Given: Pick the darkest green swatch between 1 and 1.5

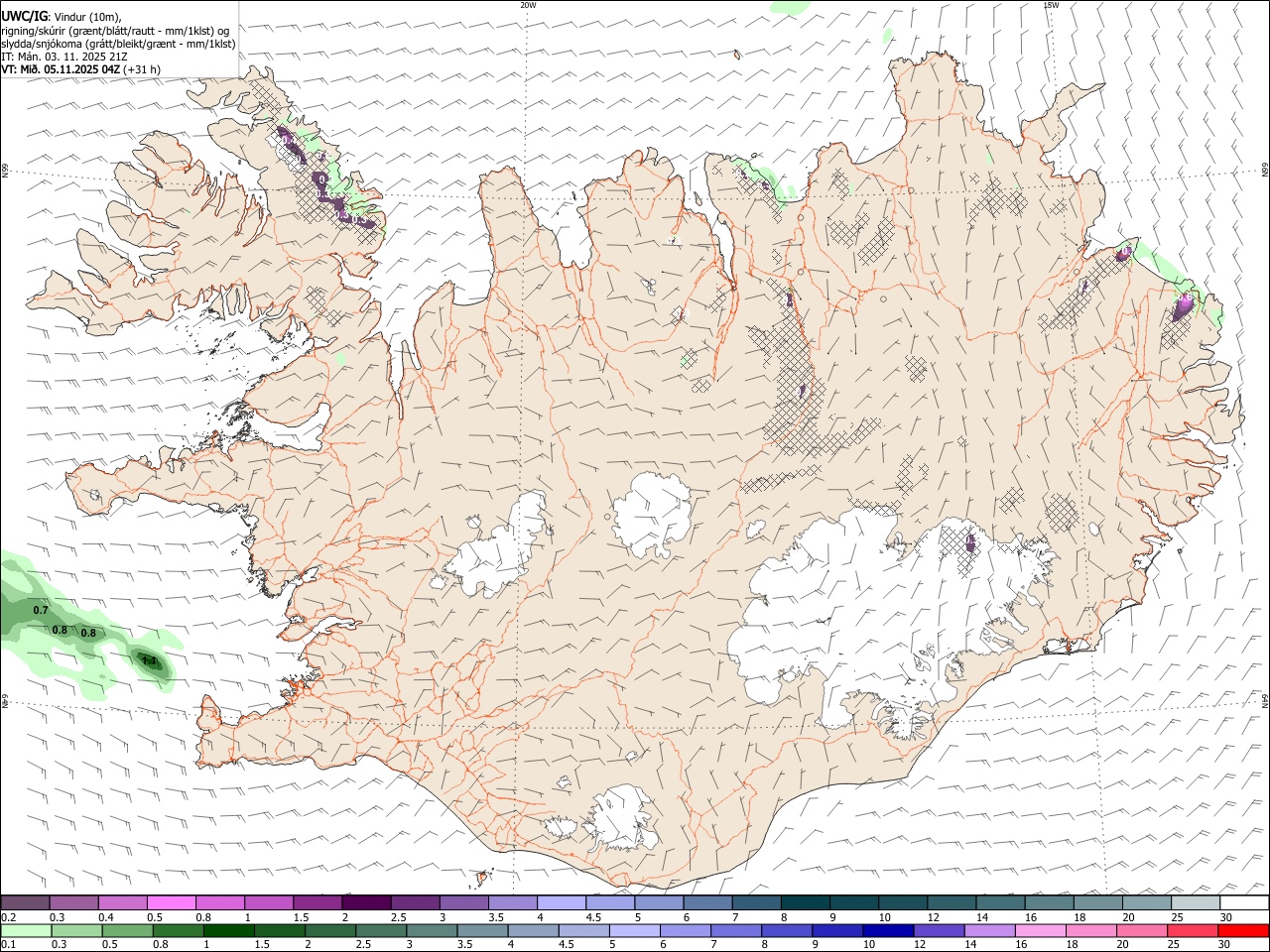Looking at the screenshot, I should [x=228, y=930].
